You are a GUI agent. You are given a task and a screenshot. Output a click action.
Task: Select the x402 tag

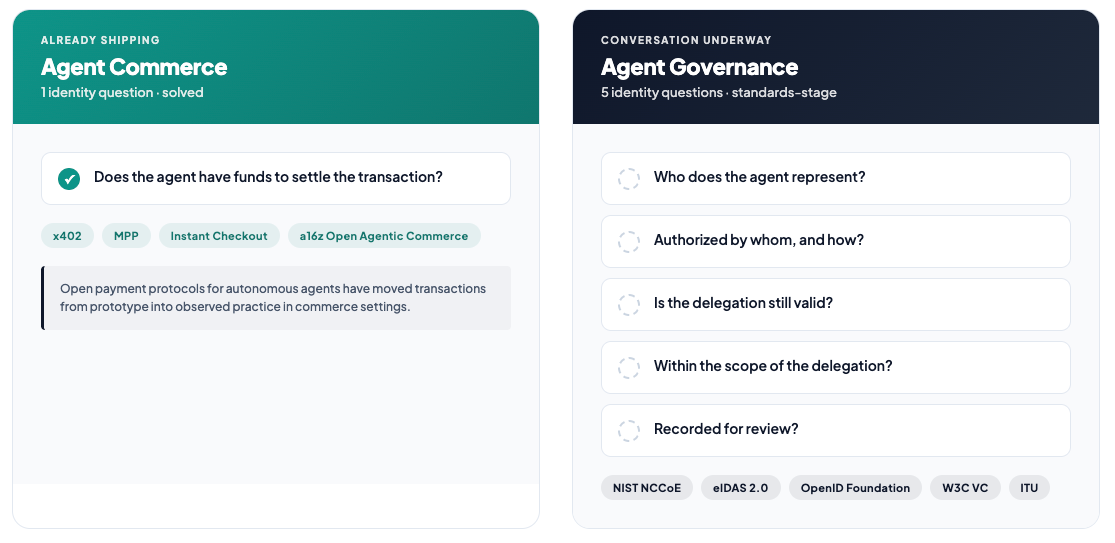click(68, 236)
